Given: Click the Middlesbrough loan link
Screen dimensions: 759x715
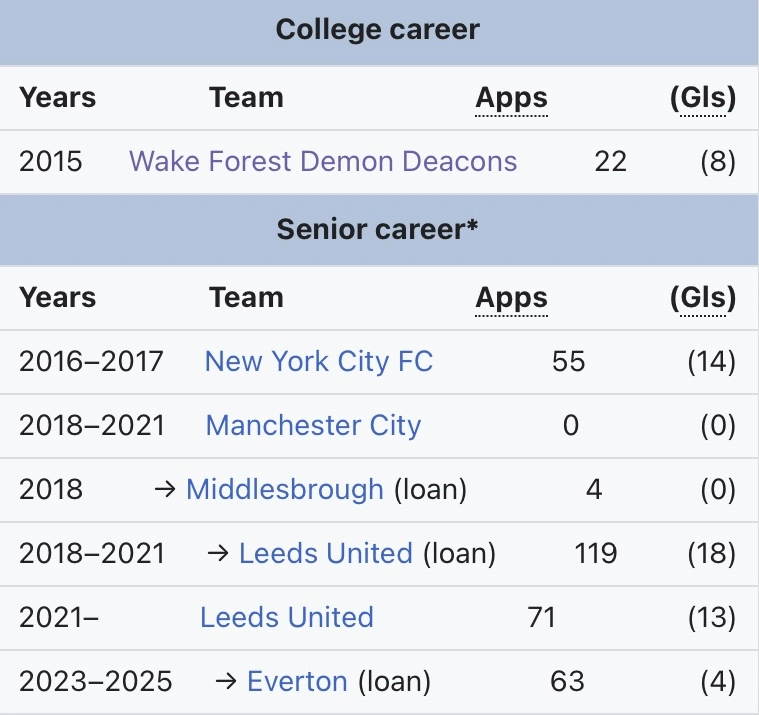Looking at the screenshot, I should click(285, 489).
